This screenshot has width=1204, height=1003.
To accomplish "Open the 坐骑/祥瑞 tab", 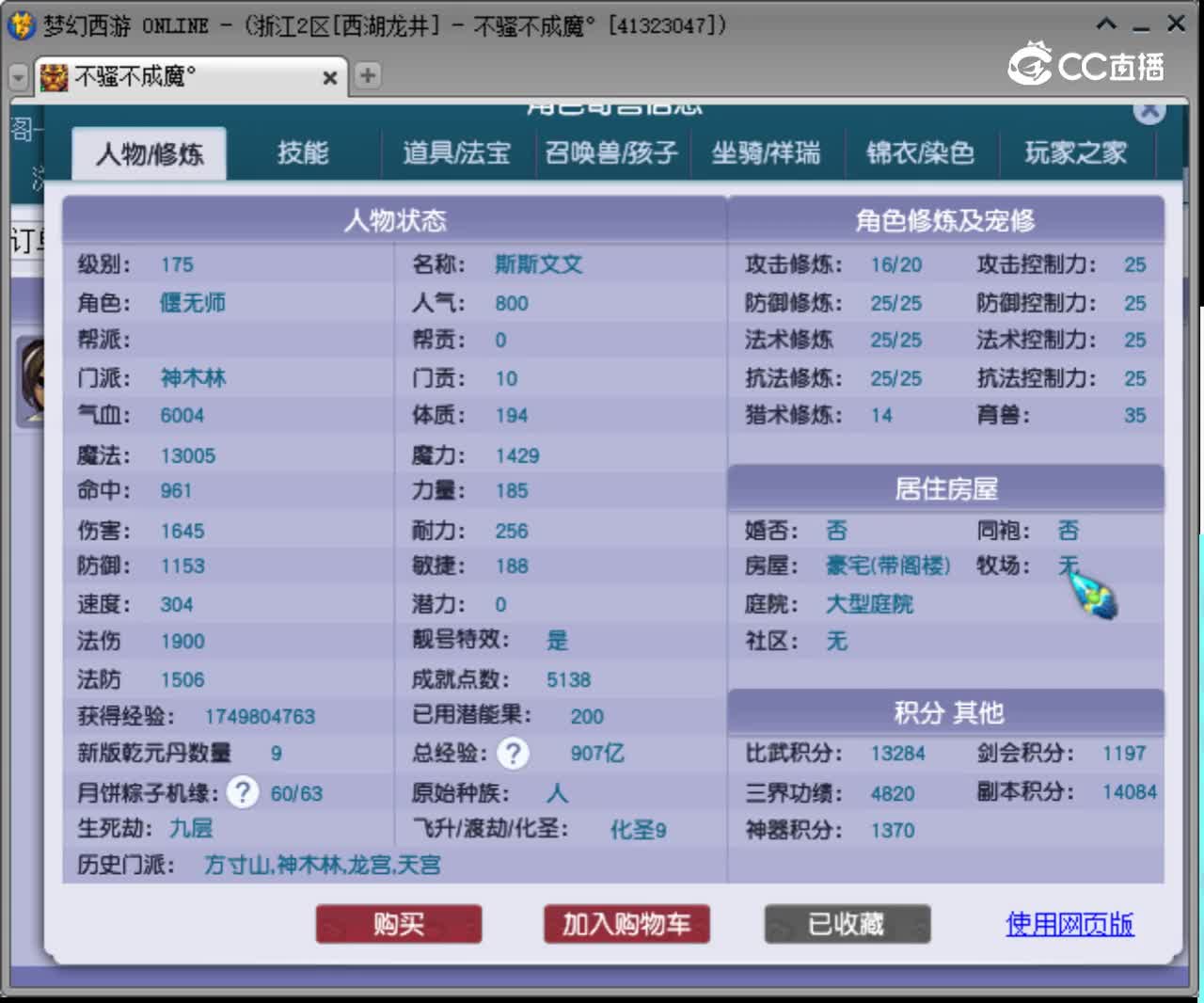I will coord(766,152).
